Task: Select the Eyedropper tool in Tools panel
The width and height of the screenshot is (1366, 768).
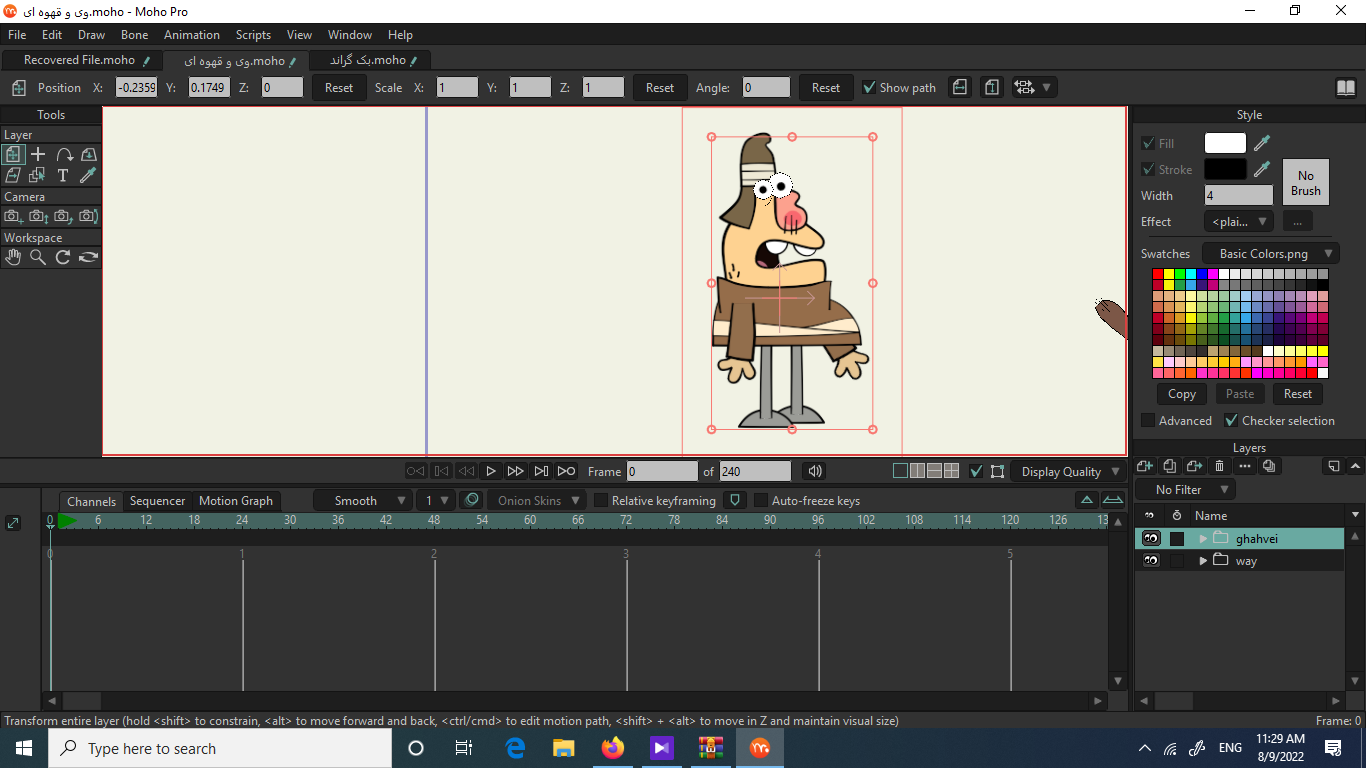Action: [x=88, y=175]
